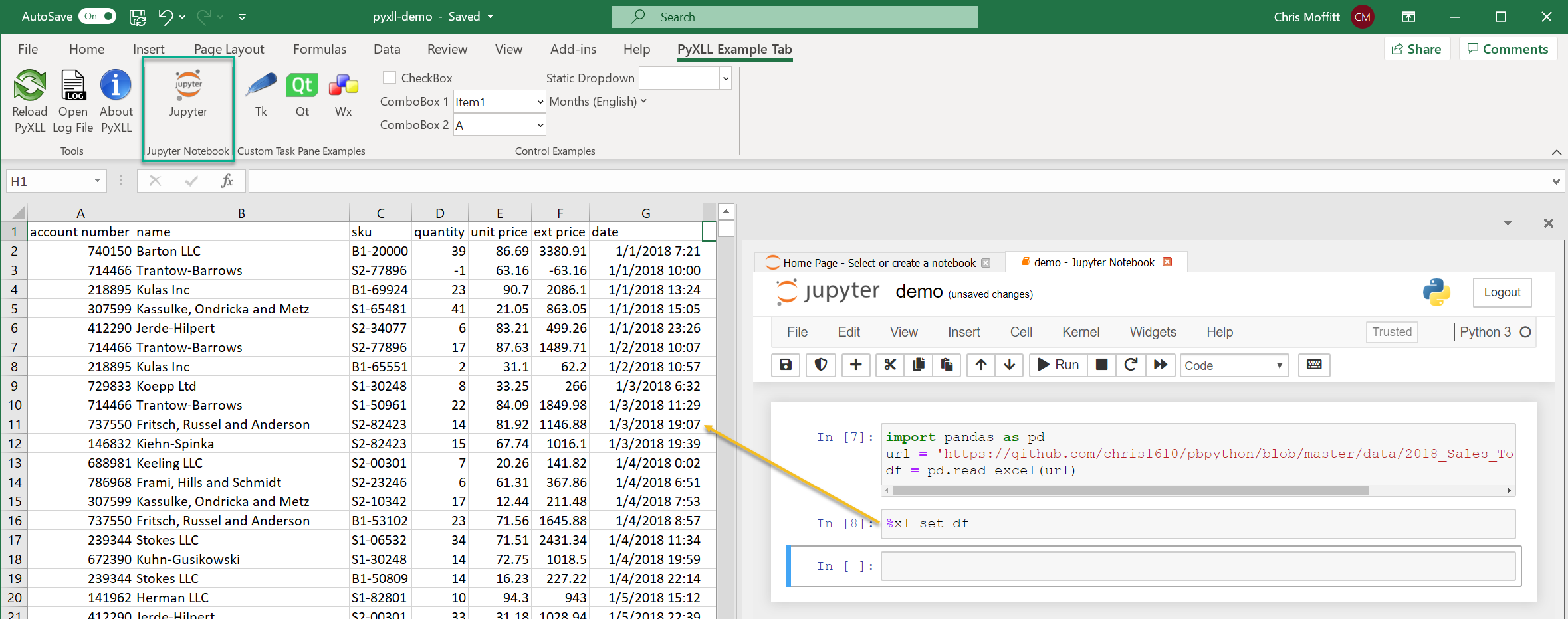Open the Kernel menu in Jupyter
The width and height of the screenshot is (1568, 619).
click(x=1080, y=332)
